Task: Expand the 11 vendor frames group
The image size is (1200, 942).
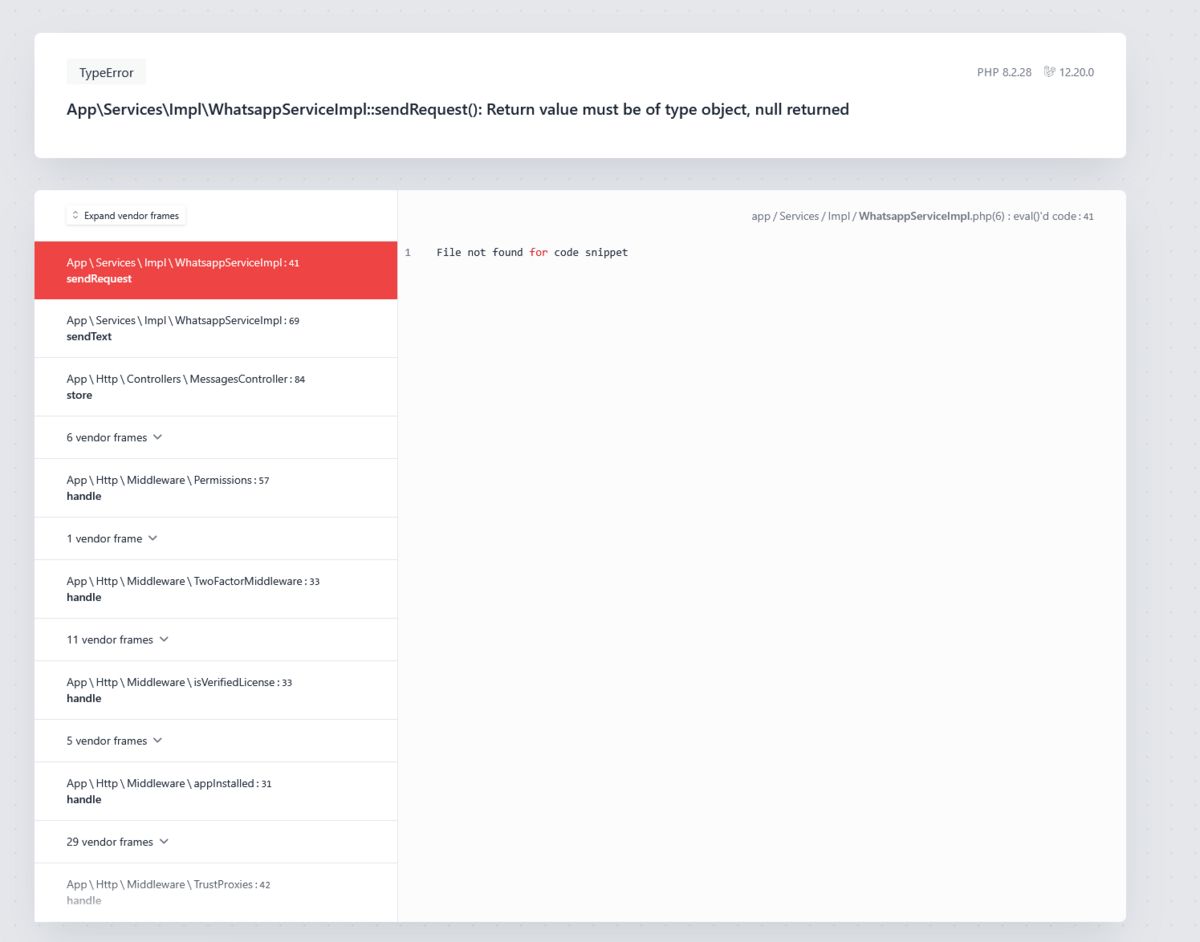Action: (216, 639)
